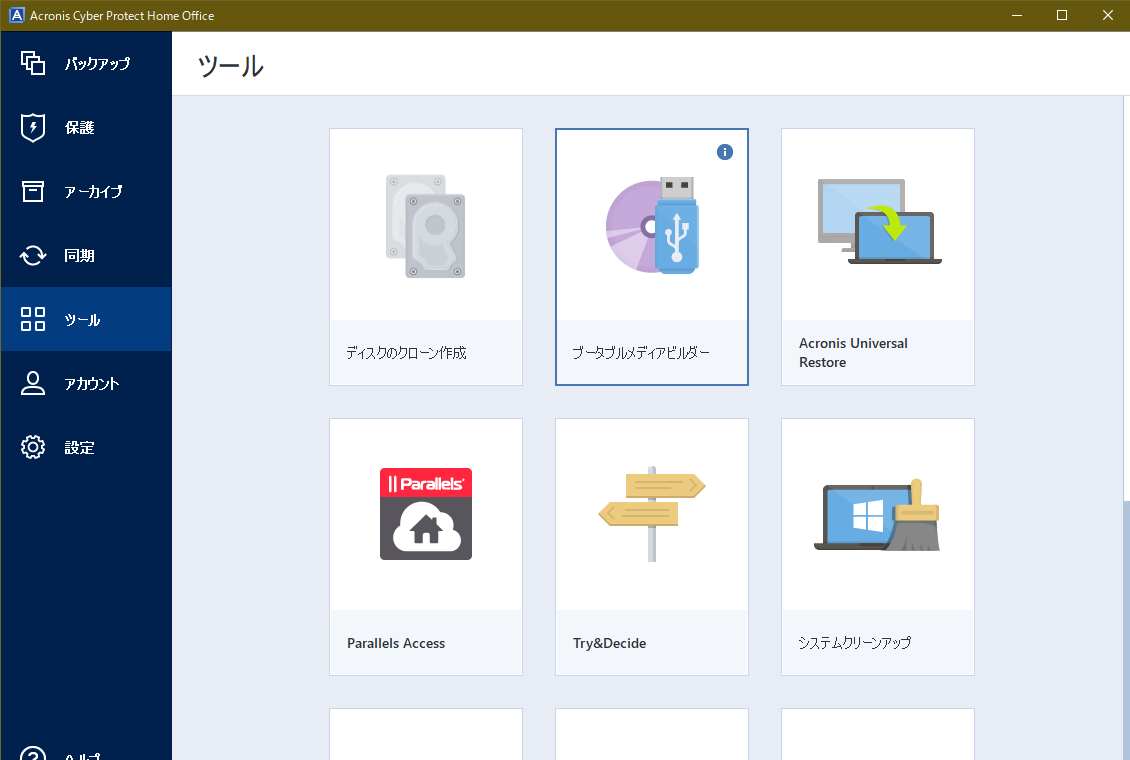Click the laptop with broom cleanup icon
The image size is (1130, 760).
(x=877, y=515)
